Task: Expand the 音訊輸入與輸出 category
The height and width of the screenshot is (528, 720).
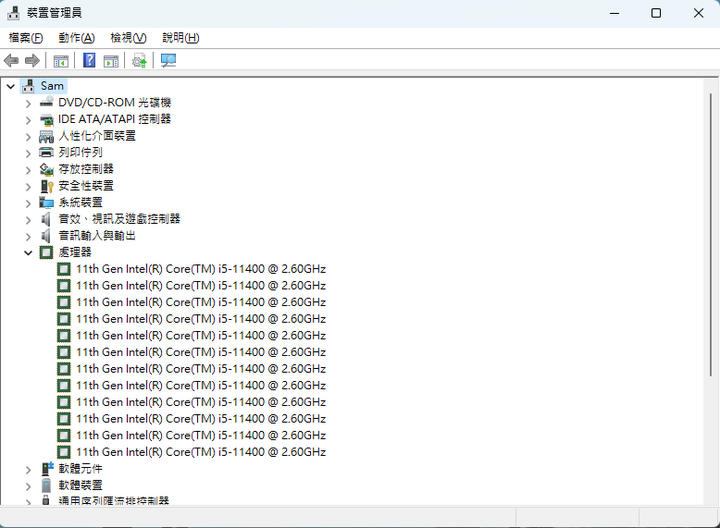Action: coord(28,236)
